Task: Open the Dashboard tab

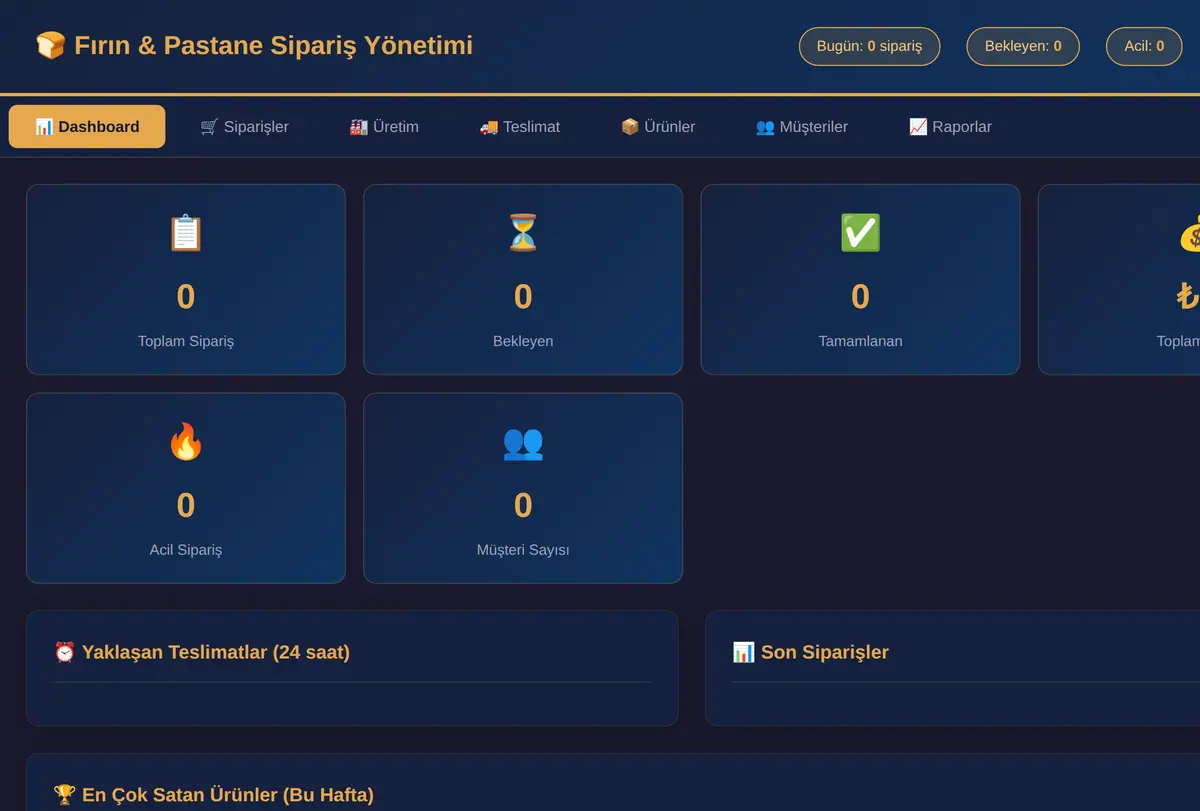Action: pyautogui.click(x=87, y=127)
